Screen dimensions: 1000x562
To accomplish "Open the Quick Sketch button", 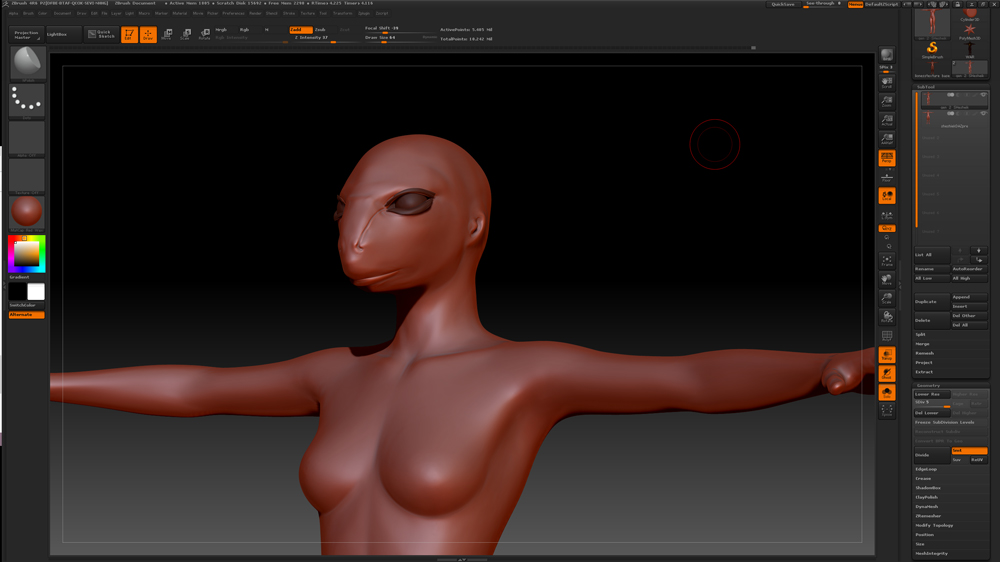I will click(101, 34).
